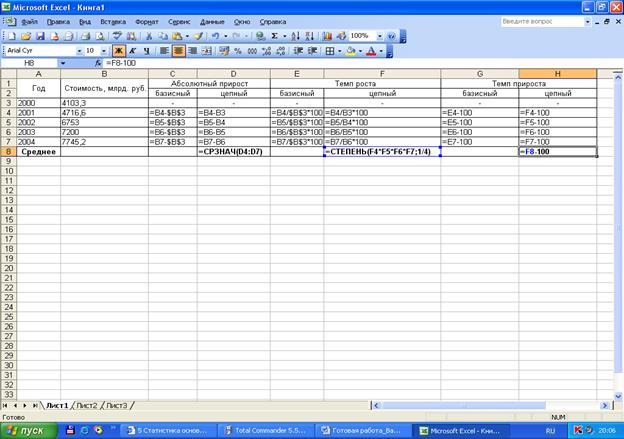Toggle Underline formatting button

pos(146,50)
